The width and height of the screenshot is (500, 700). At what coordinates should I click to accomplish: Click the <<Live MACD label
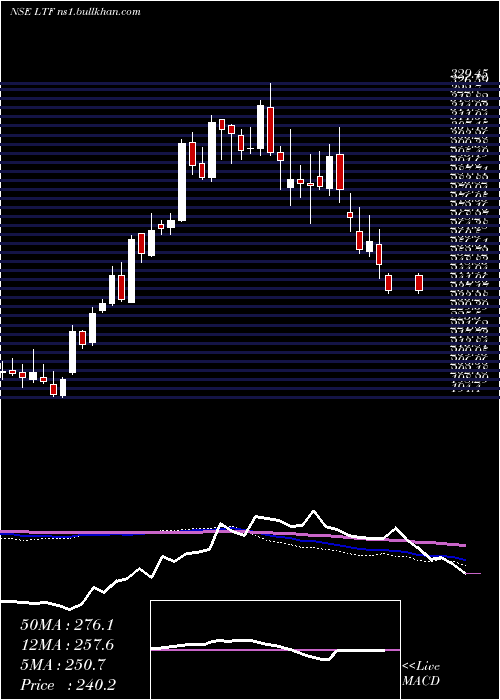coord(421,673)
